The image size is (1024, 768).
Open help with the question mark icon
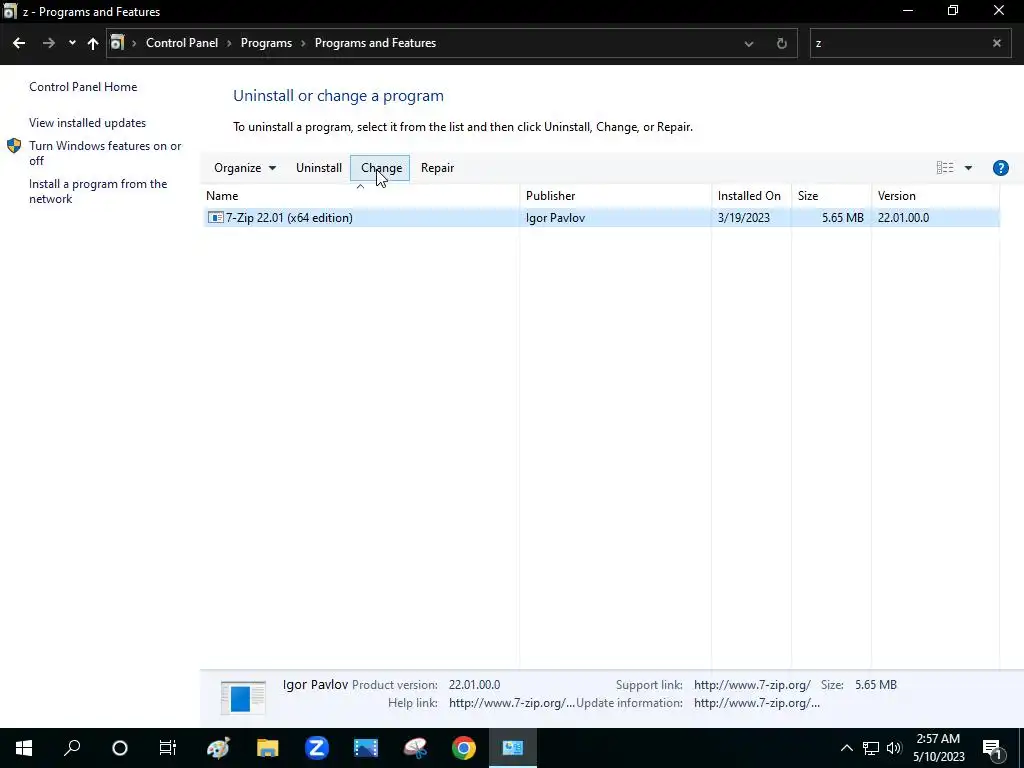tap(1000, 168)
